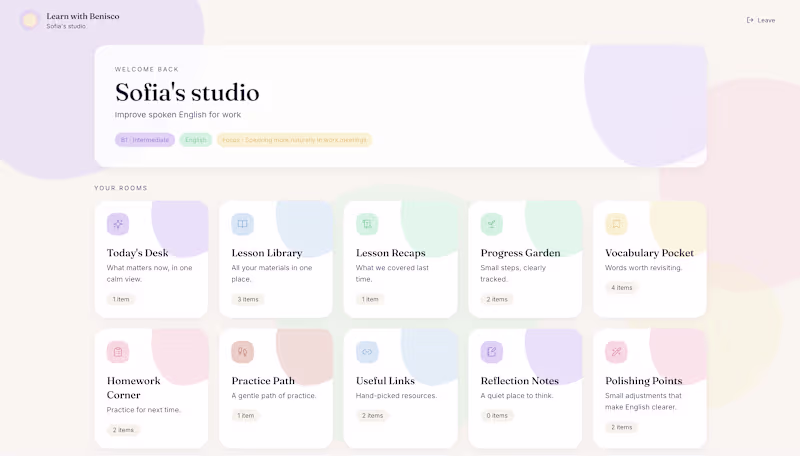Open the Homework Corner room title
Screen dimensions: 800x456
(x=134, y=388)
